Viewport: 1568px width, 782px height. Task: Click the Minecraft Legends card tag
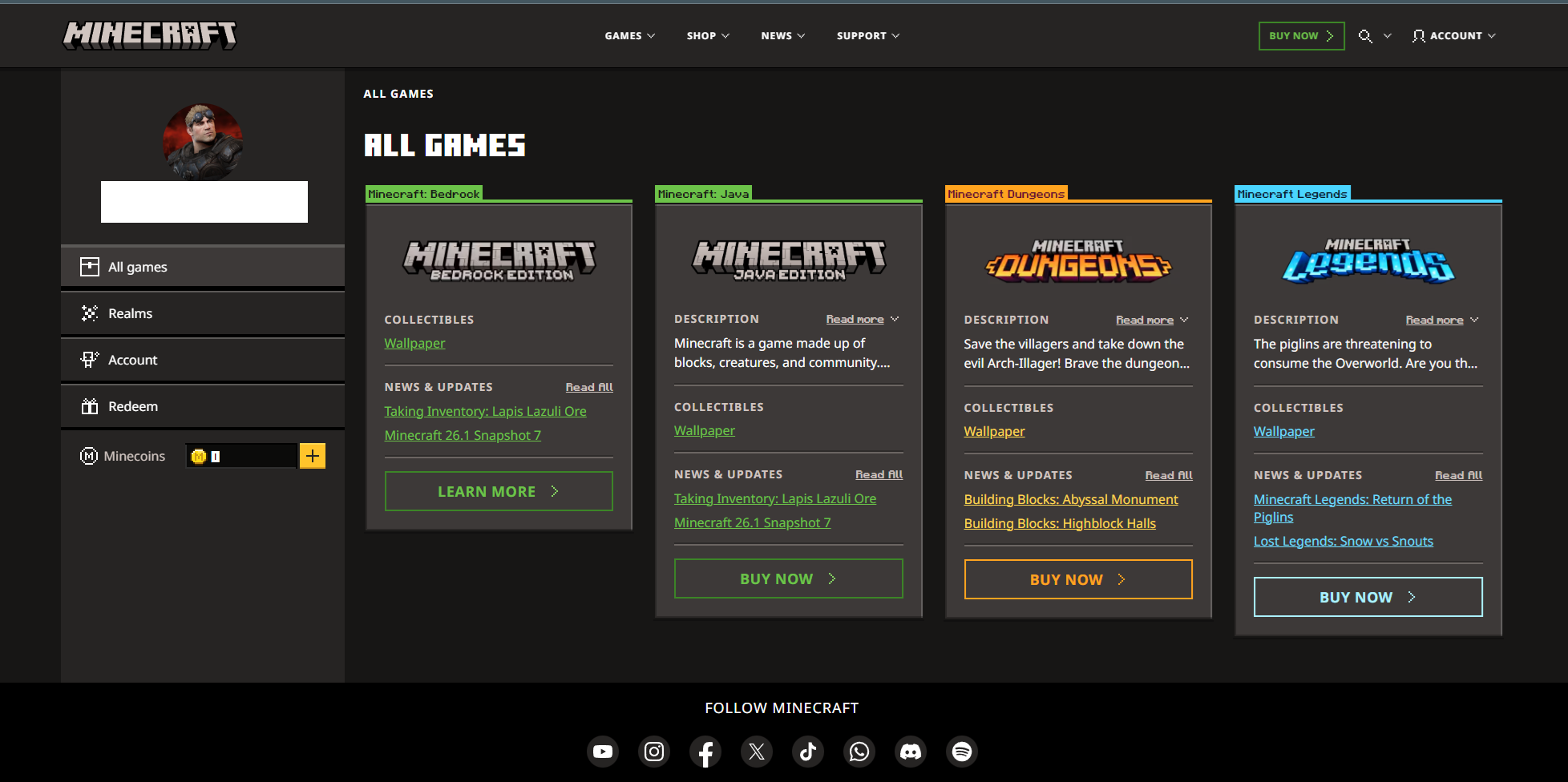(x=1292, y=194)
